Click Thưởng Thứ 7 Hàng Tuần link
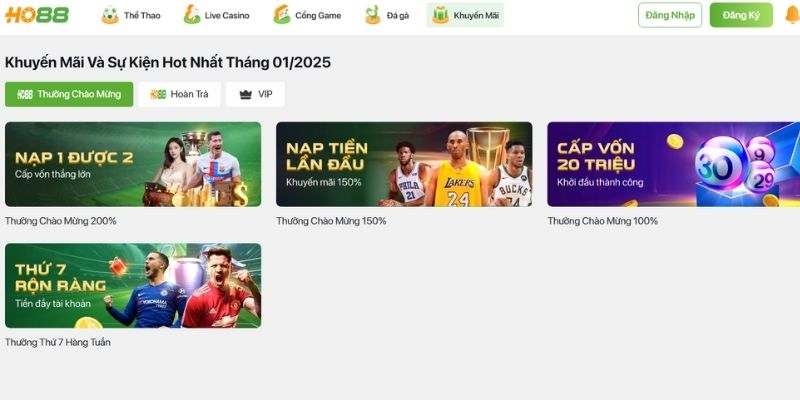The width and height of the screenshot is (800, 400). (58, 342)
